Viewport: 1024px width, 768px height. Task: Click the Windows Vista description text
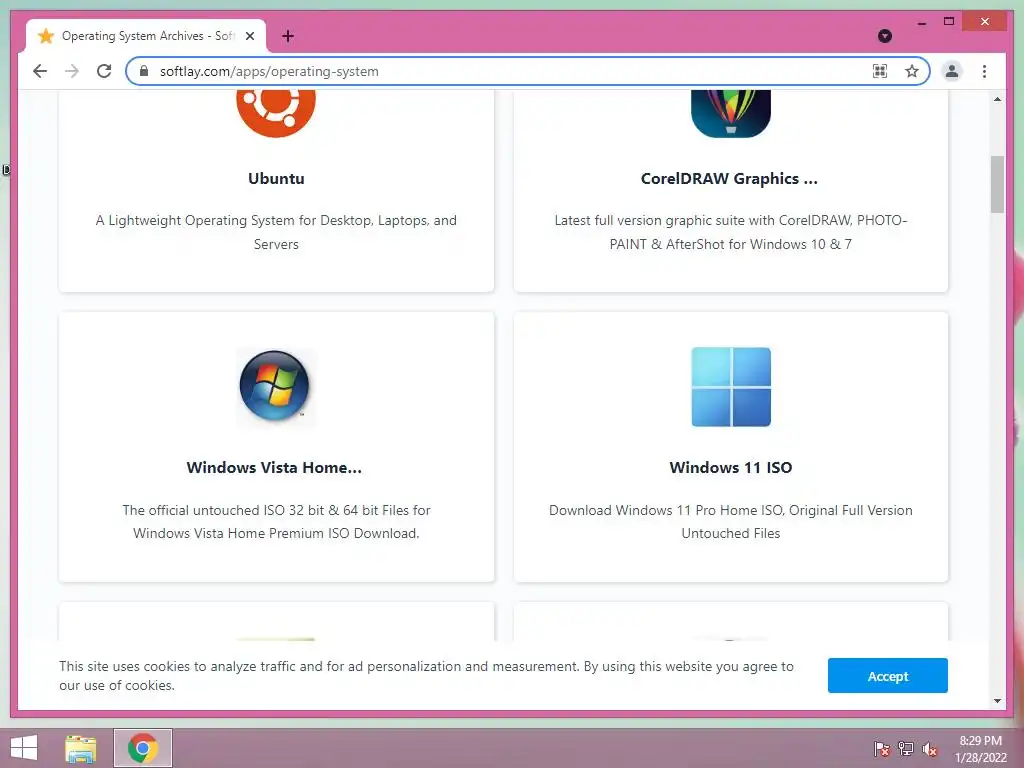[276, 521]
